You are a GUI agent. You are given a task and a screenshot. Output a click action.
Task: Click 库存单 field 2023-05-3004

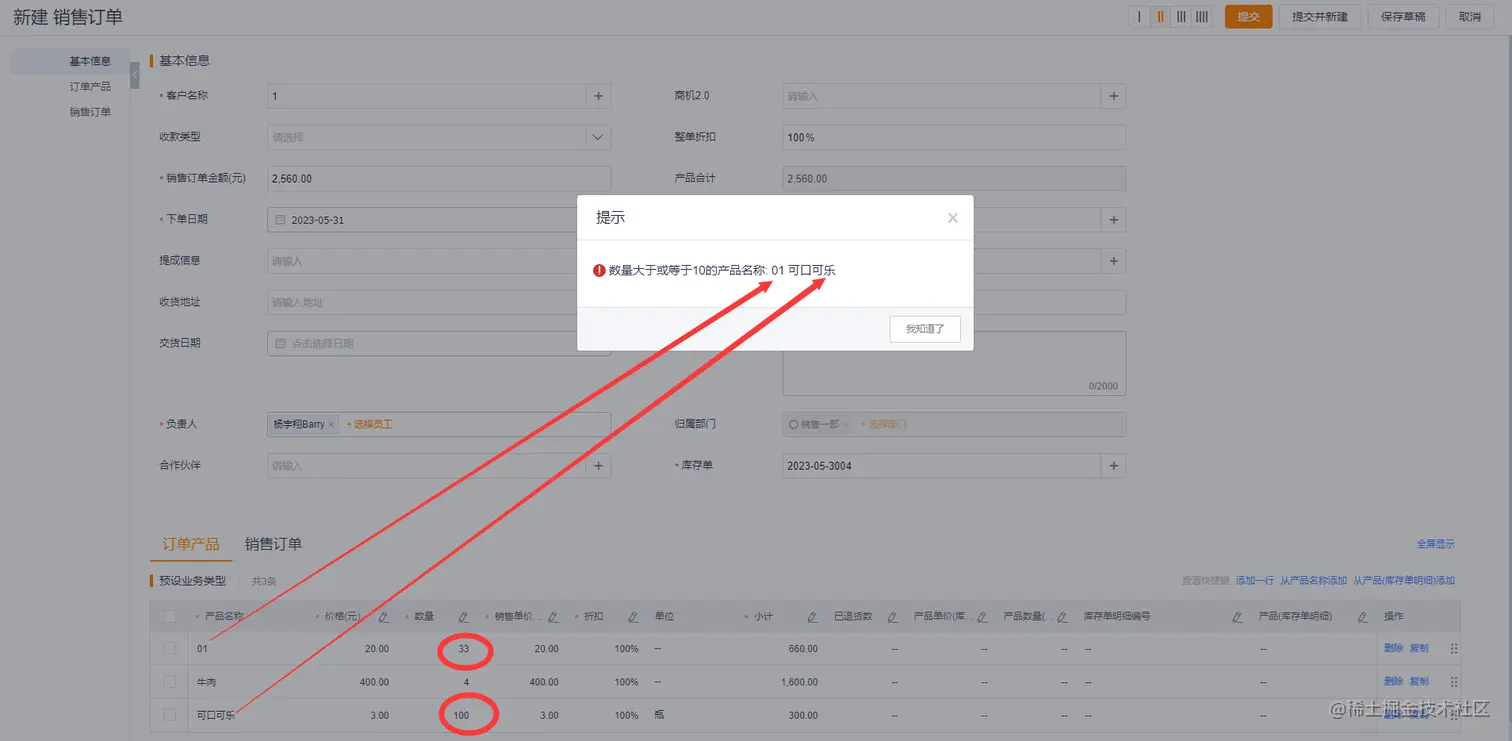point(942,466)
